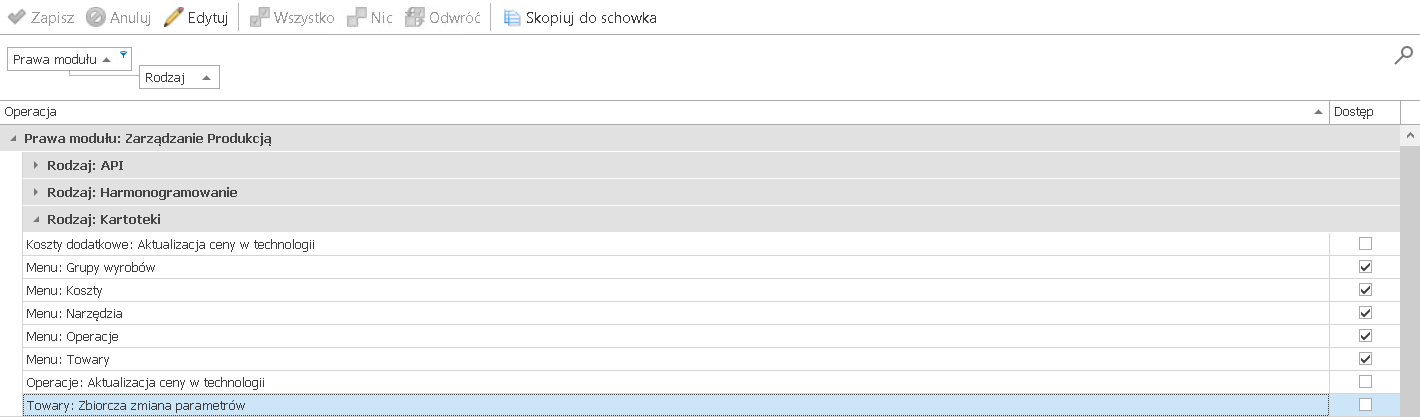The width and height of the screenshot is (1420, 417).
Task: Toggle access checkbox for Menu: Towary
Action: tap(1365, 359)
